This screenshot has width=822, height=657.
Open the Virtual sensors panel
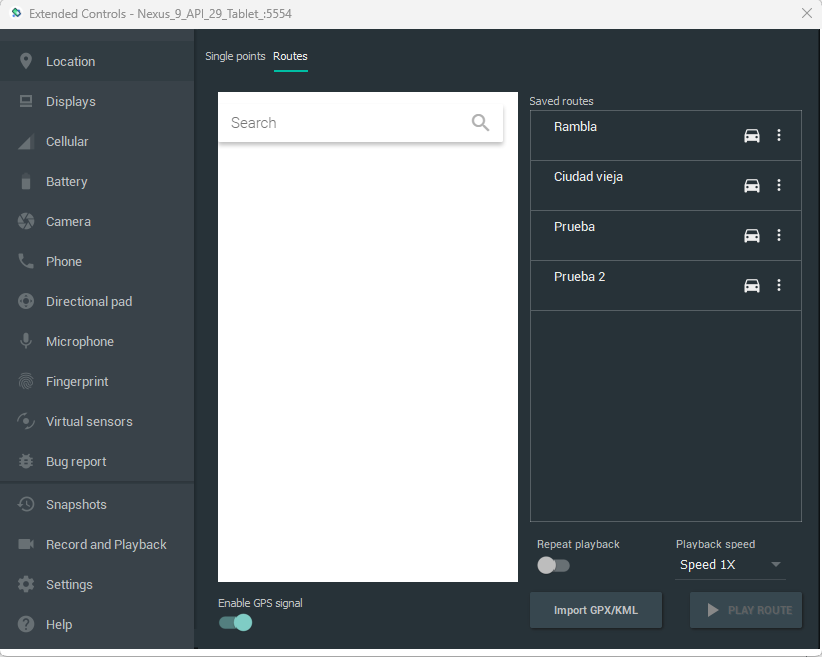[89, 422]
